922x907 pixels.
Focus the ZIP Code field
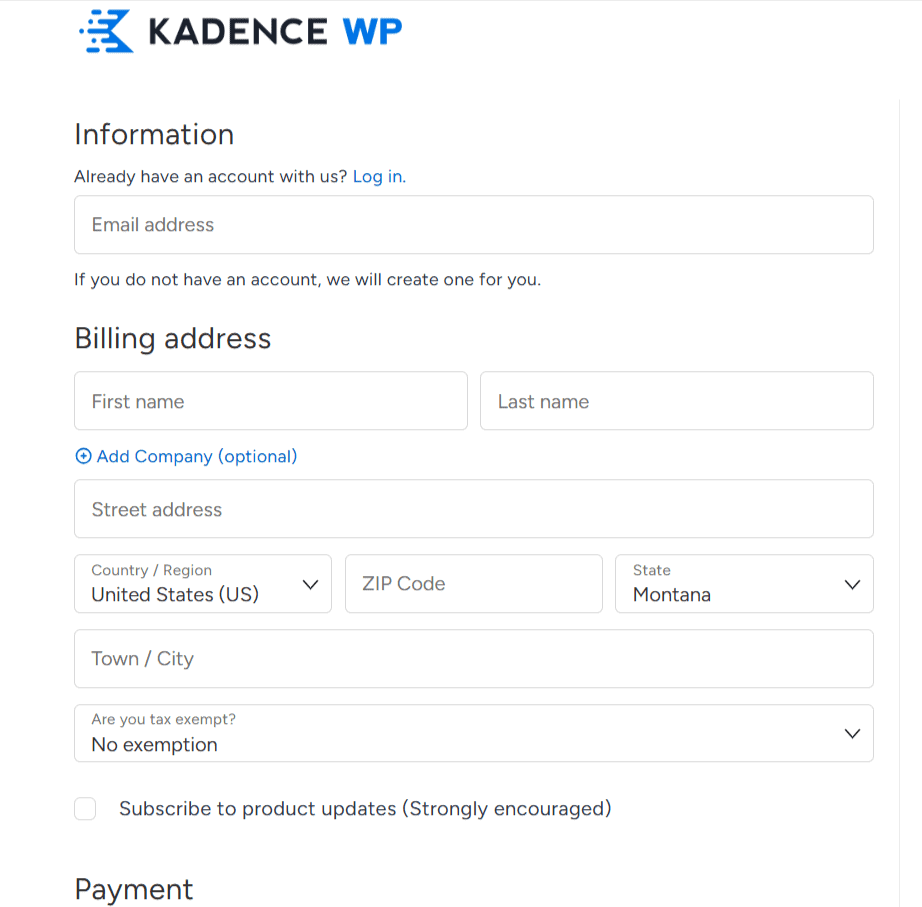474,583
